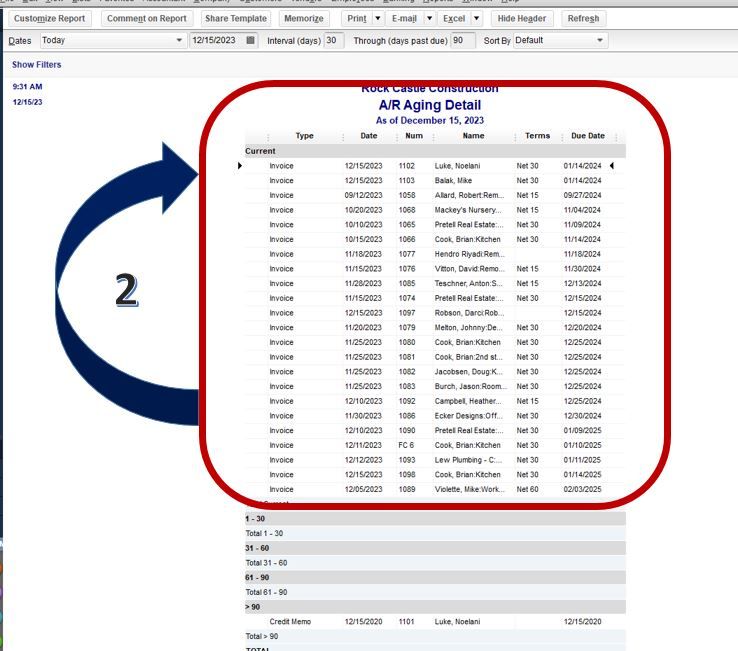The height and width of the screenshot is (651, 738).
Task: Click the '1 - 30' section heading
Action: [255, 519]
